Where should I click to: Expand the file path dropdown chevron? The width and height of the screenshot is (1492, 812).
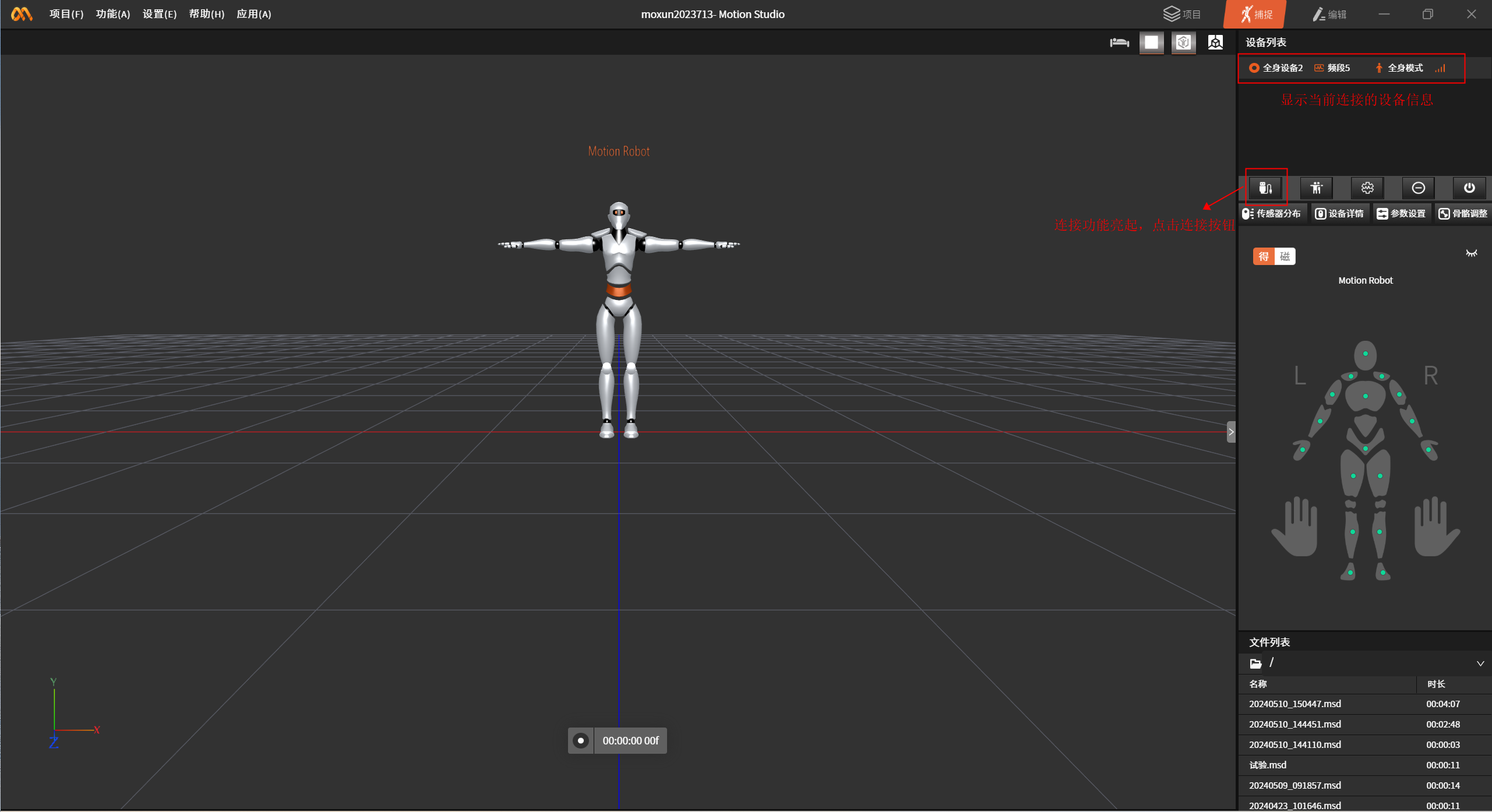click(x=1480, y=663)
